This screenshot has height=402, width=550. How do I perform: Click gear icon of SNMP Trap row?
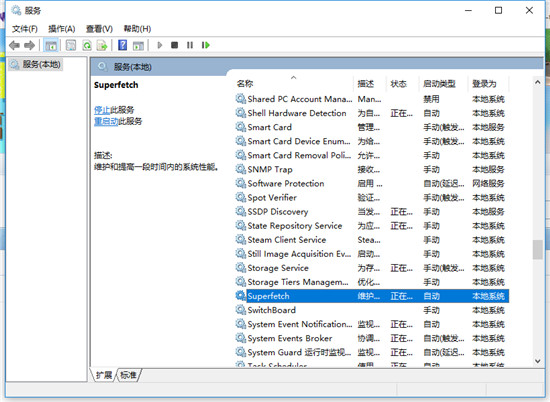[x=241, y=169]
